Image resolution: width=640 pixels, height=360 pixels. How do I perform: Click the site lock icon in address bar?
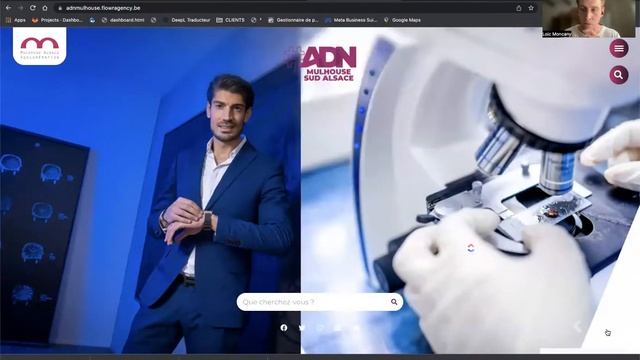coord(60,8)
